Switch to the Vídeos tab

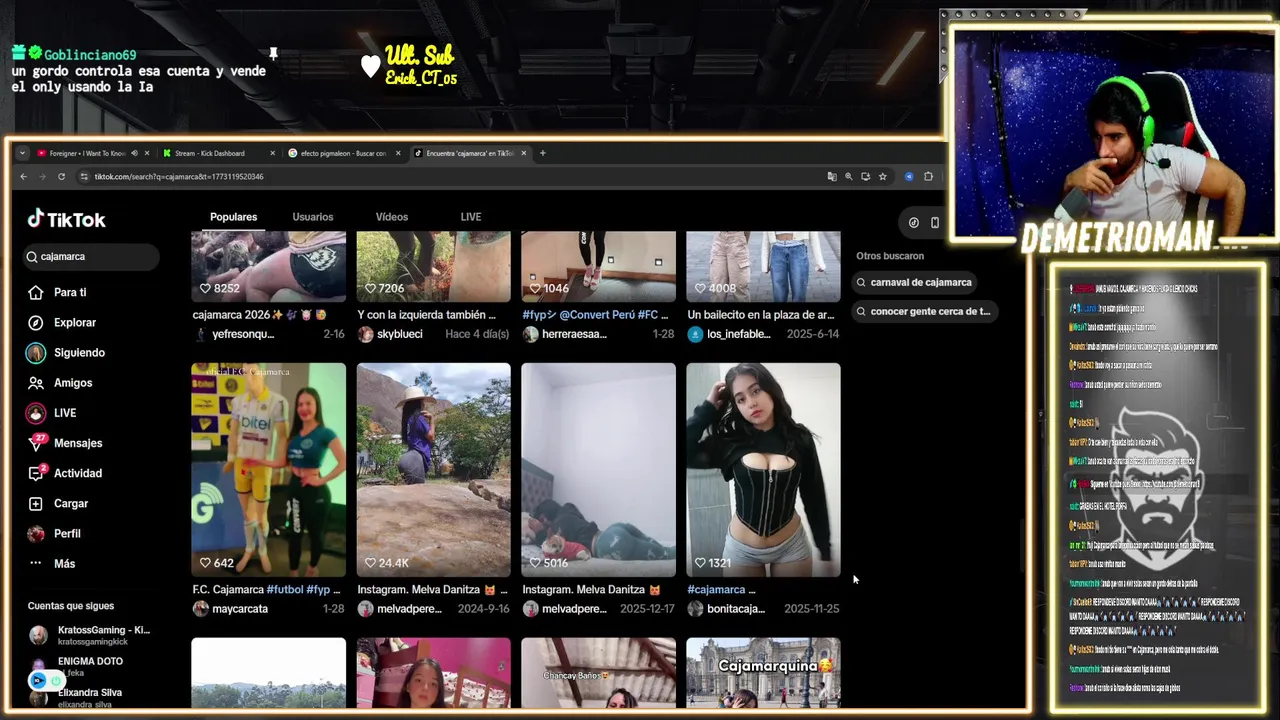[392, 217]
